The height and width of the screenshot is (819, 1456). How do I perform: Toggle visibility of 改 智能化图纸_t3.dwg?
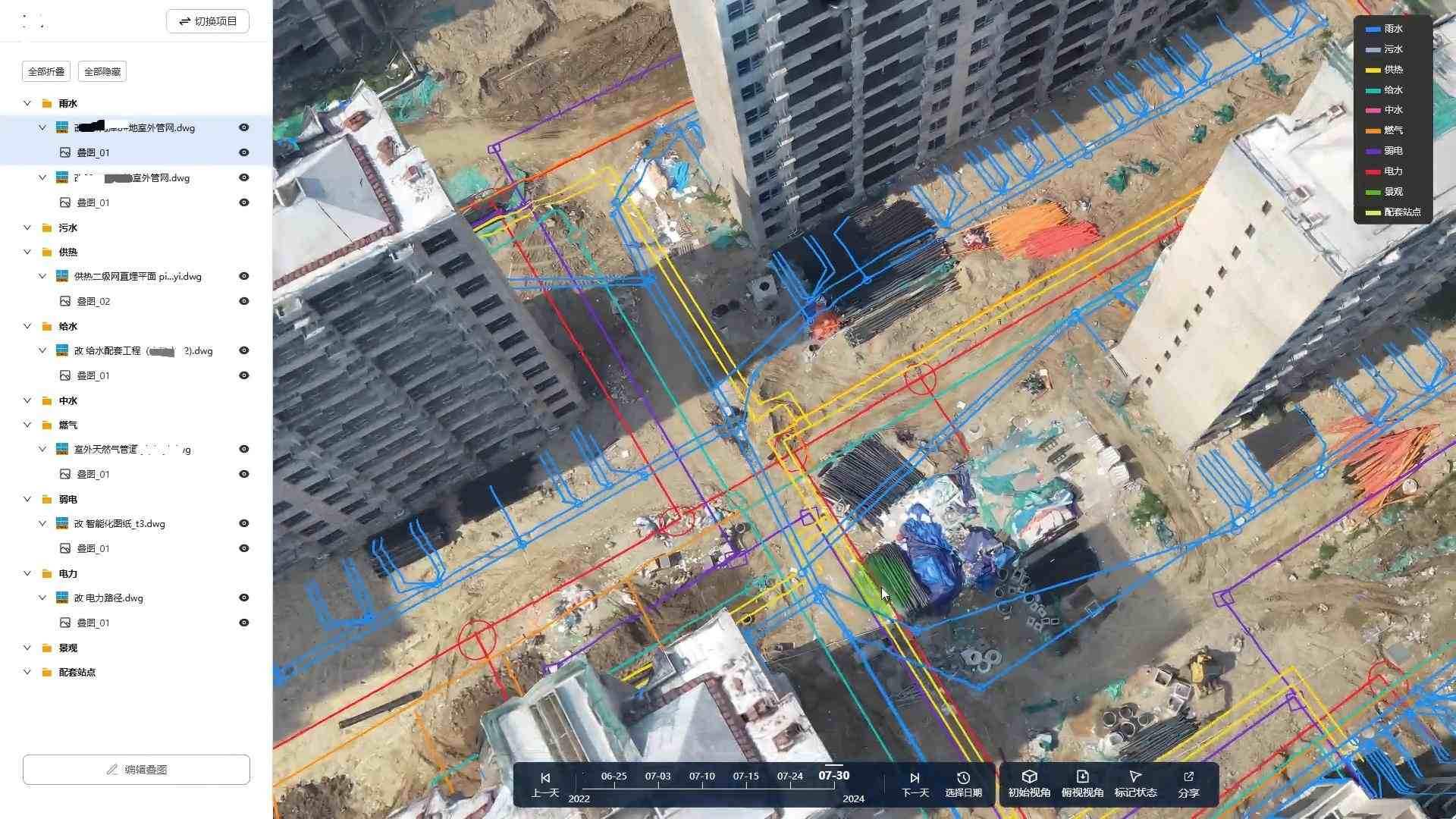pyautogui.click(x=244, y=523)
